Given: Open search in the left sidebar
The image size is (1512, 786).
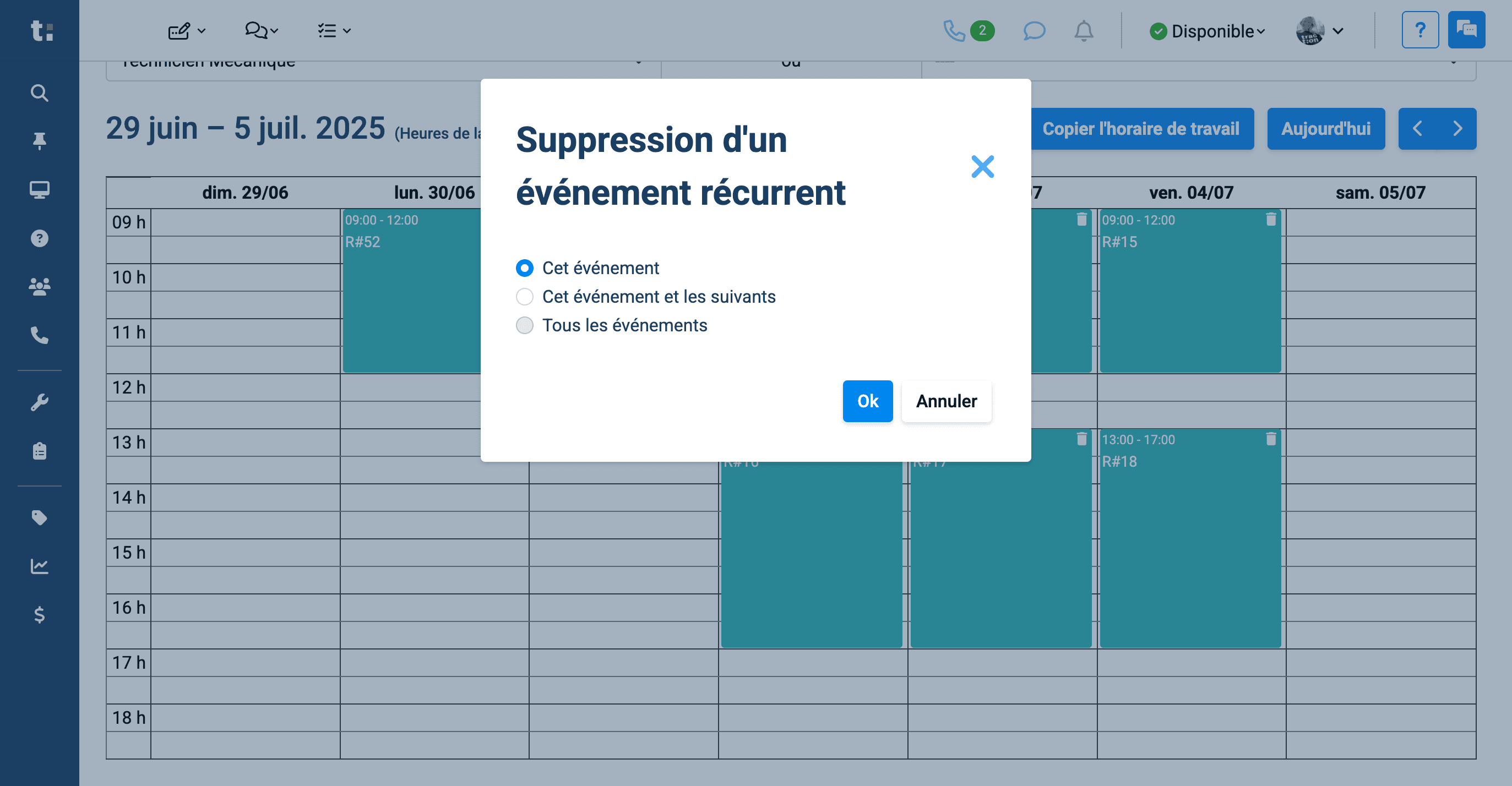Looking at the screenshot, I should [39, 92].
